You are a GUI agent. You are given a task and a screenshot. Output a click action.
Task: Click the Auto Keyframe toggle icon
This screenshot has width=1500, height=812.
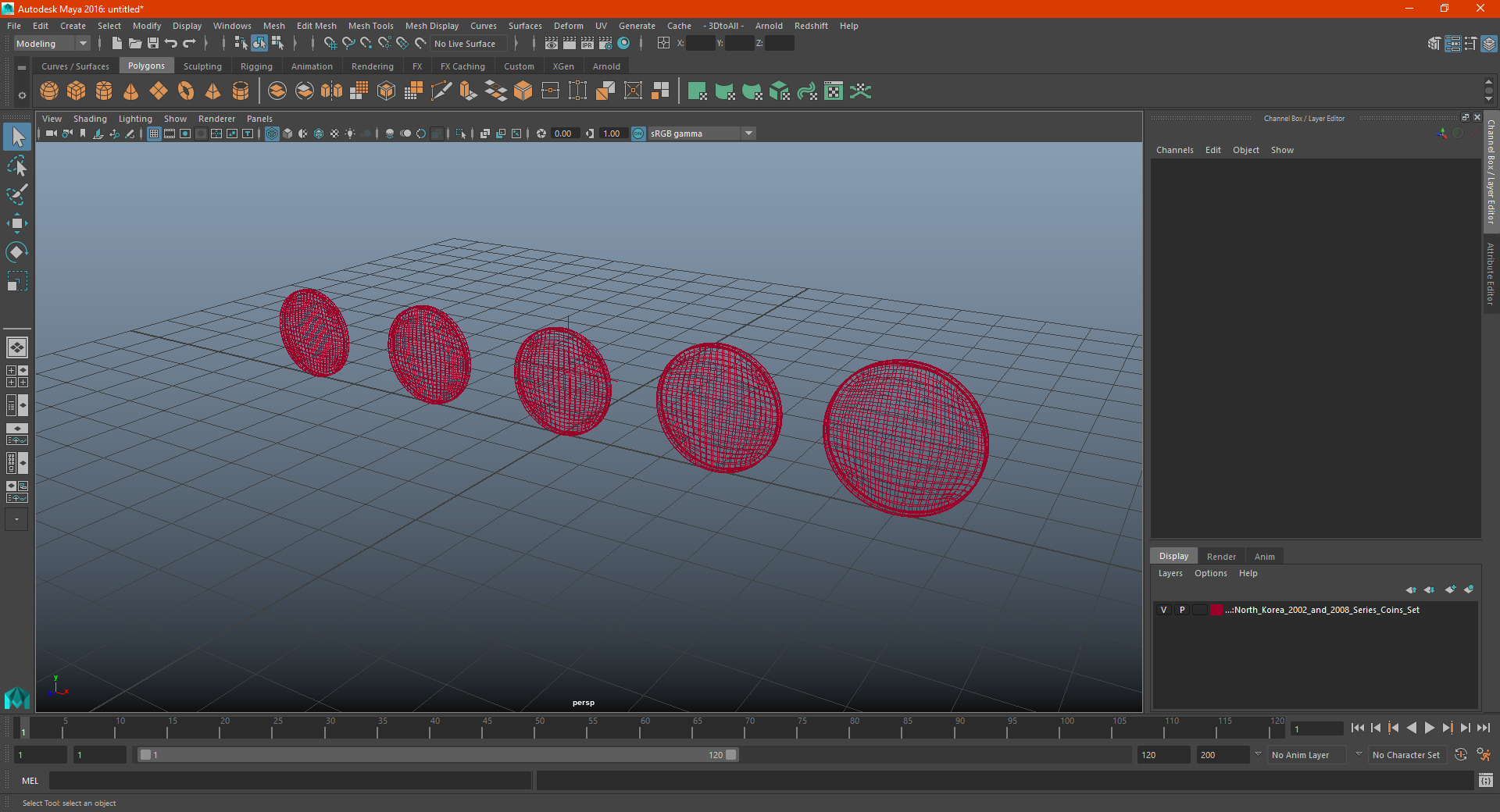tap(1461, 755)
